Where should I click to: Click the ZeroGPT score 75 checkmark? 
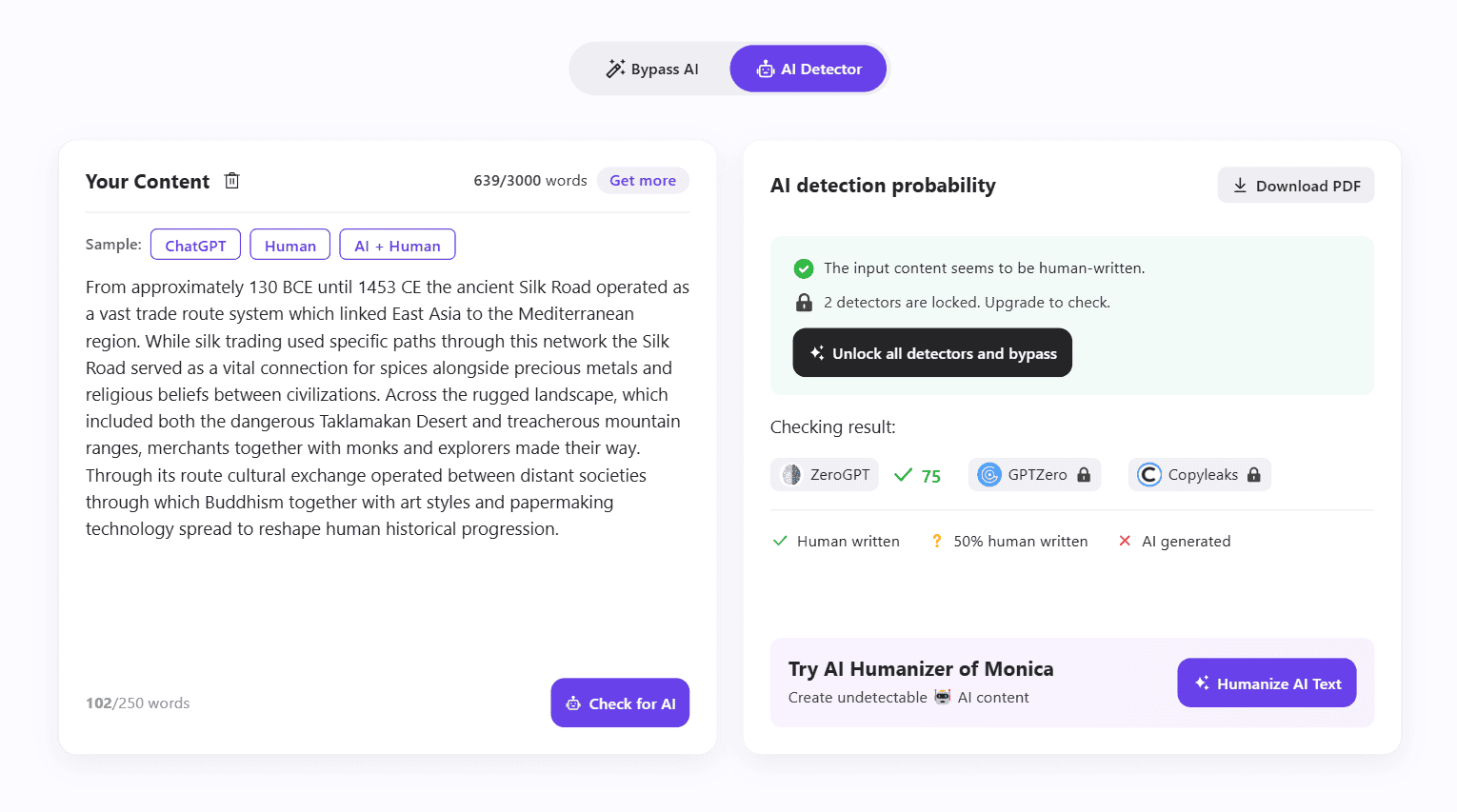pos(904,475)
